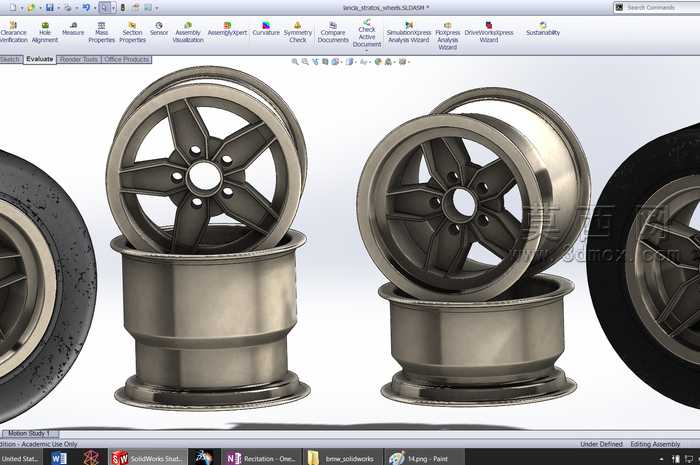The image size is (700, 465).
Task: Select the Measure tool
Action: [73, 29]
